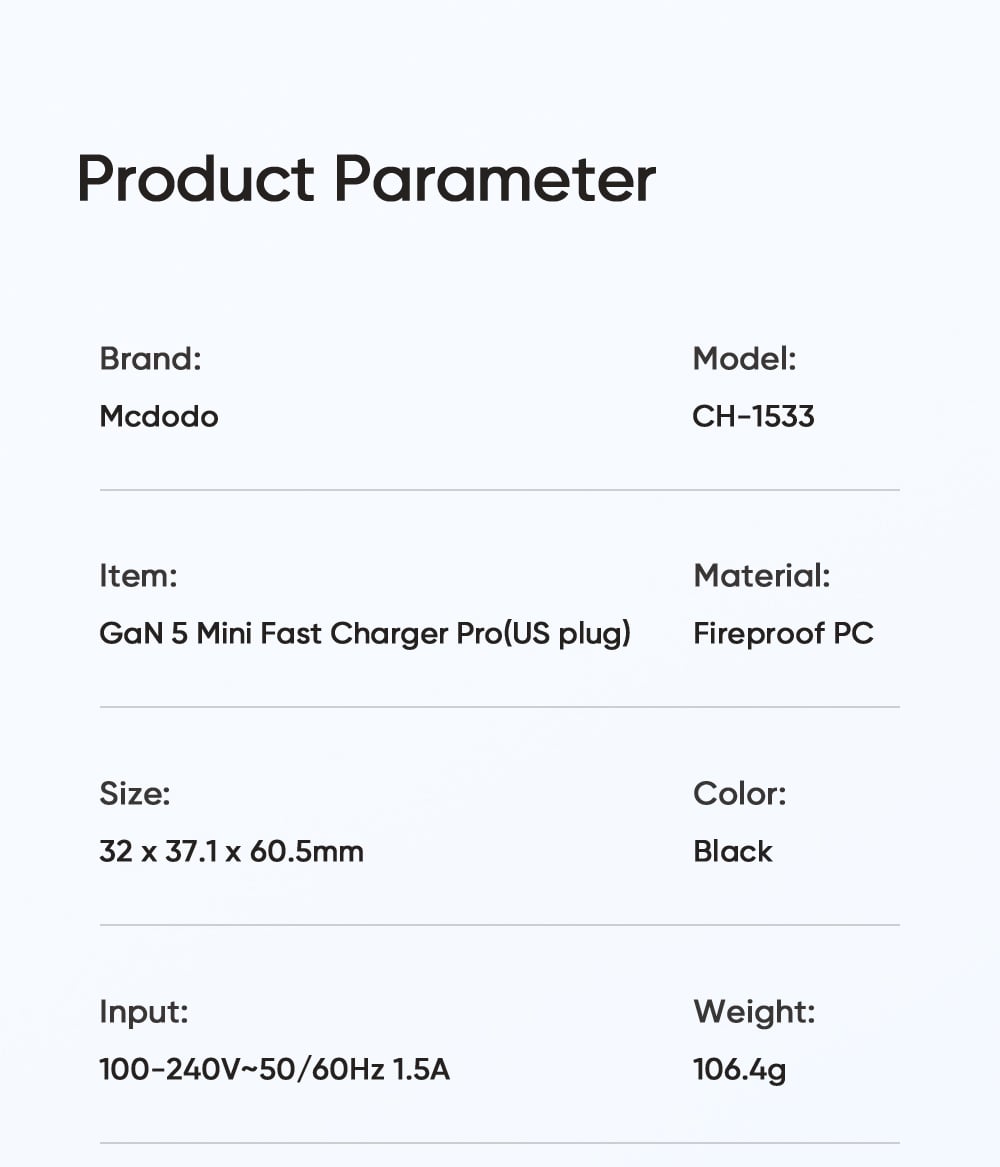Click the divider line below the Brand row
This screenshot has width=1000, height=1167.
[500, 490]
